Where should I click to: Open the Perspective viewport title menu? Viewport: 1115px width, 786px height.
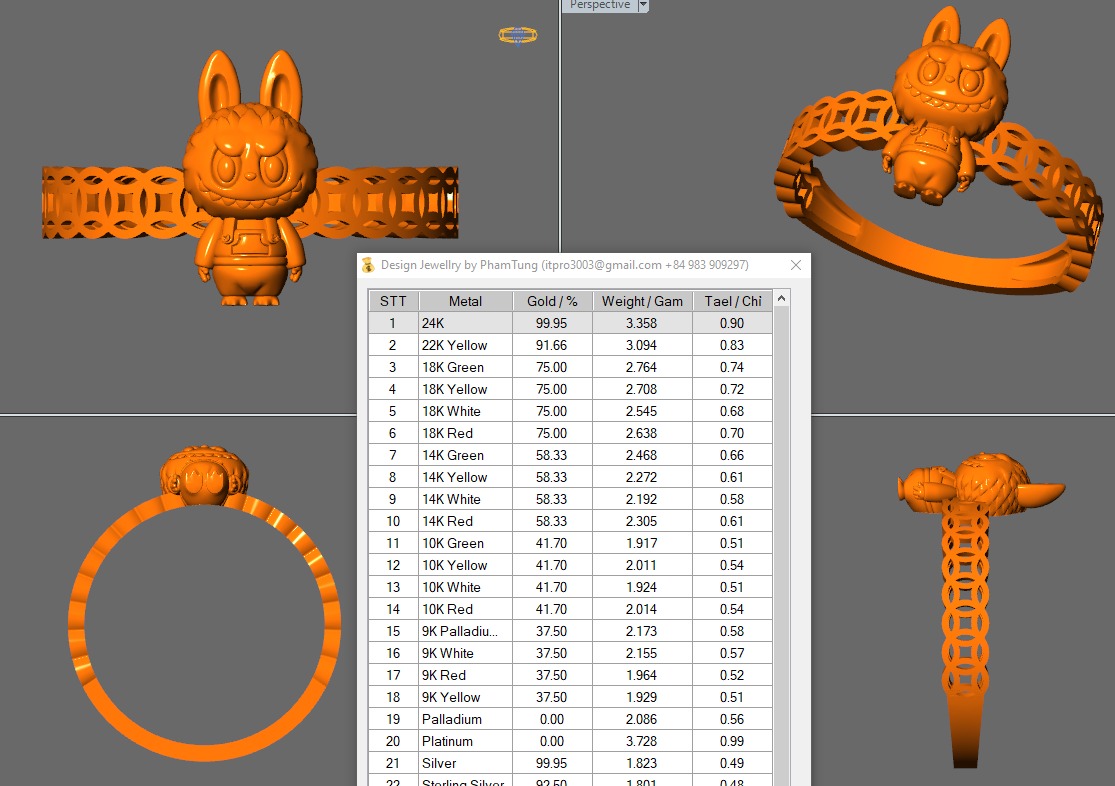[599, 6]
